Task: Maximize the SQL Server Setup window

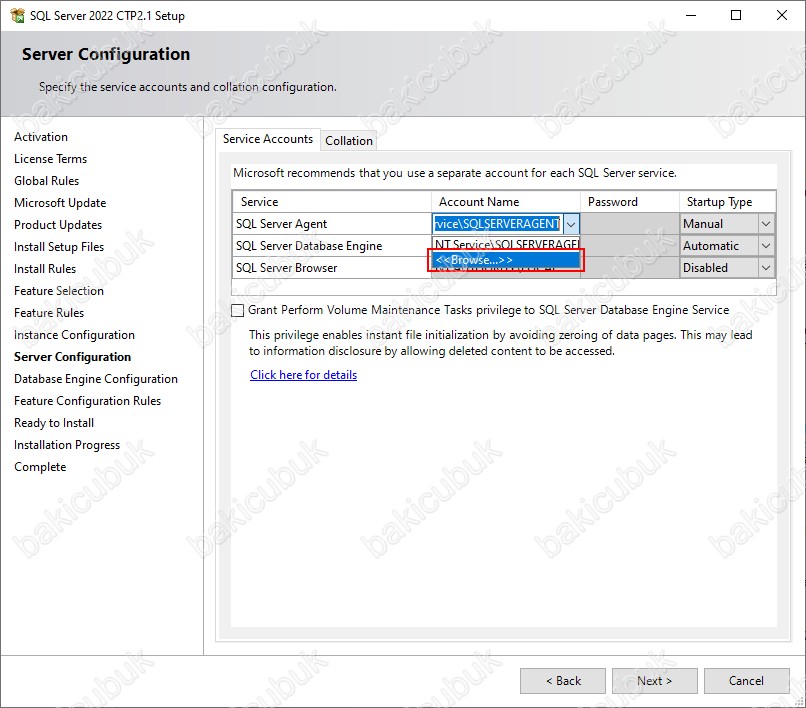Action: [x=736, y=15]
